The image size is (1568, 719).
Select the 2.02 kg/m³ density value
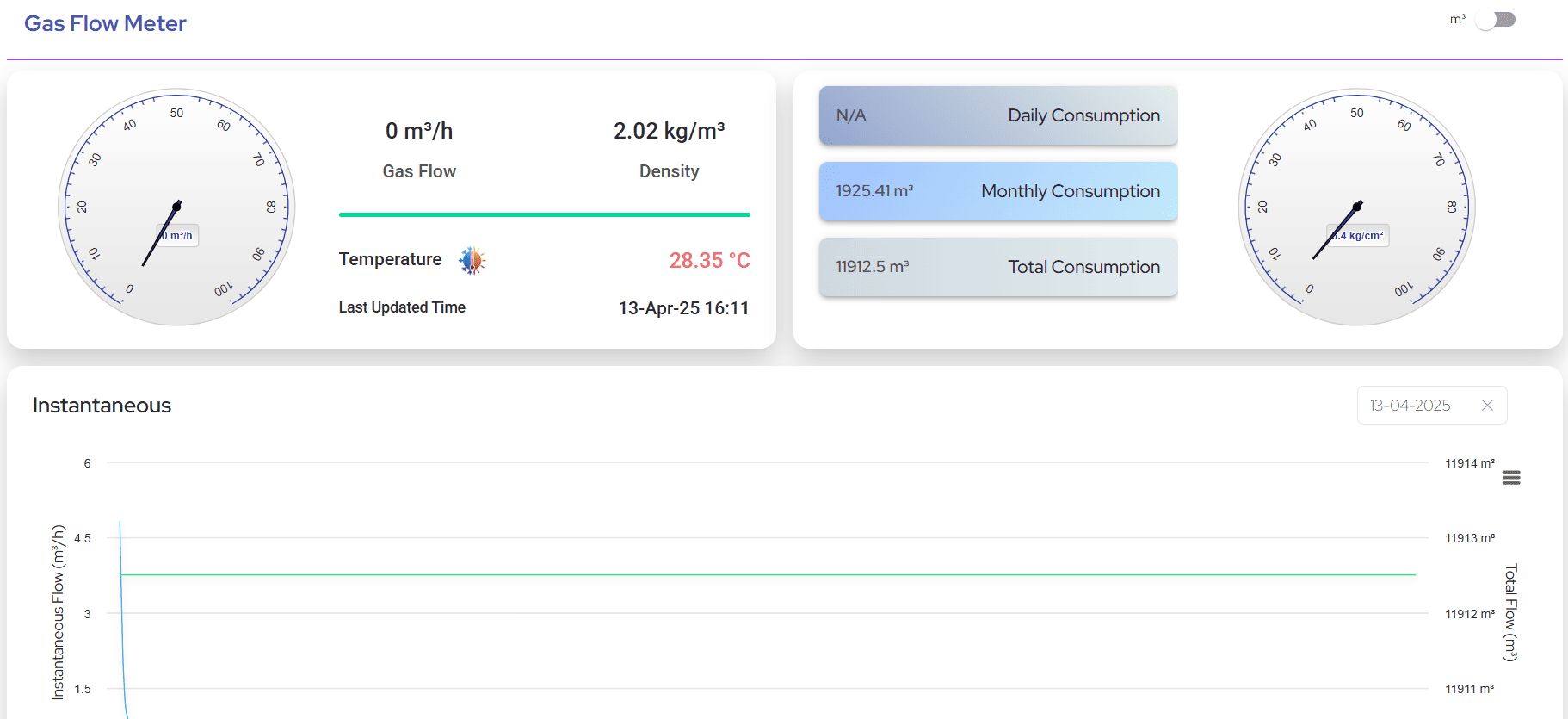click(x=669, y=131)
